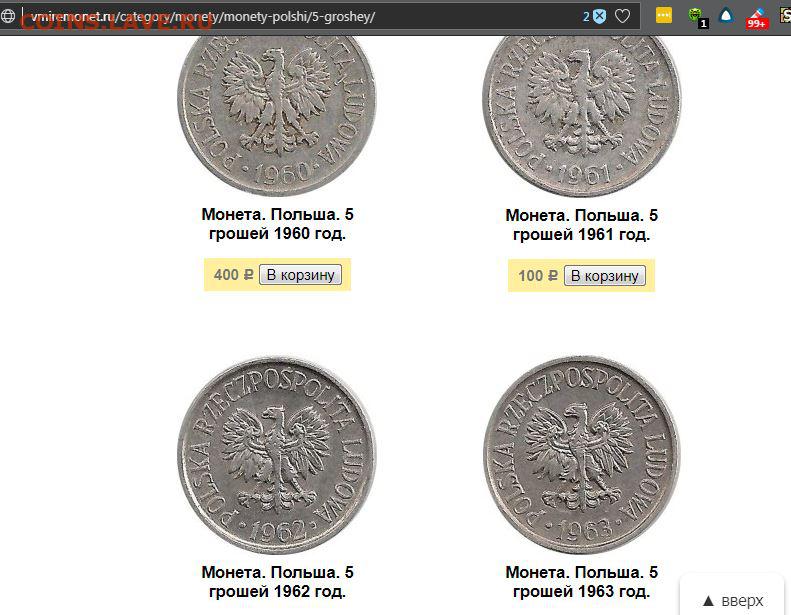
Task: Open the 5 грошей 1963 год title link
Action: coord(582,582)
